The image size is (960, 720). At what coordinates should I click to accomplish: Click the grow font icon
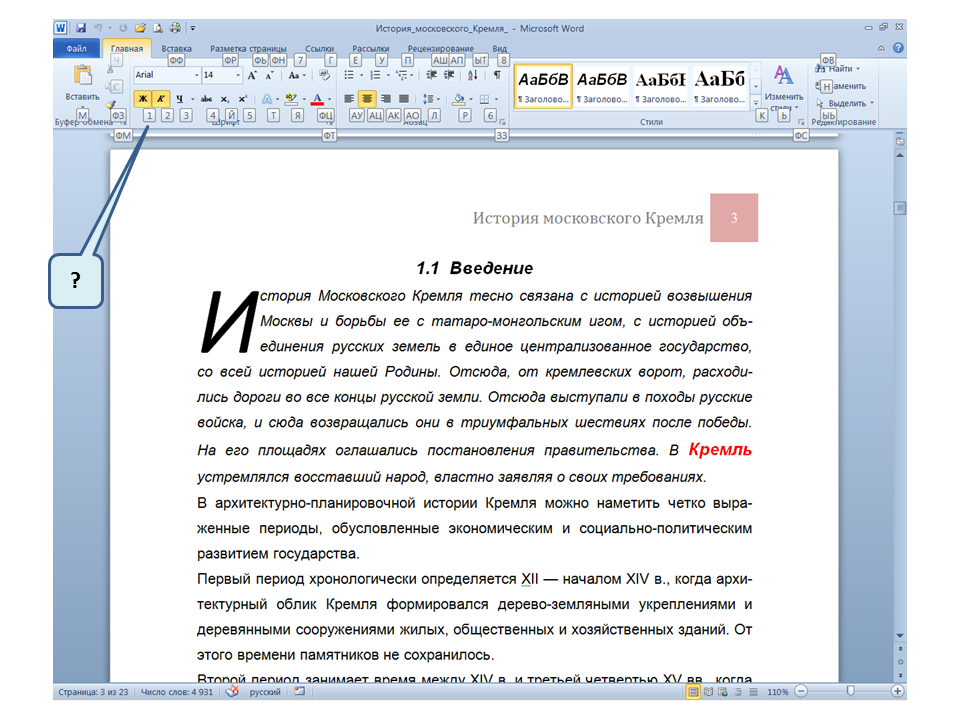click(x=252, y=75)
